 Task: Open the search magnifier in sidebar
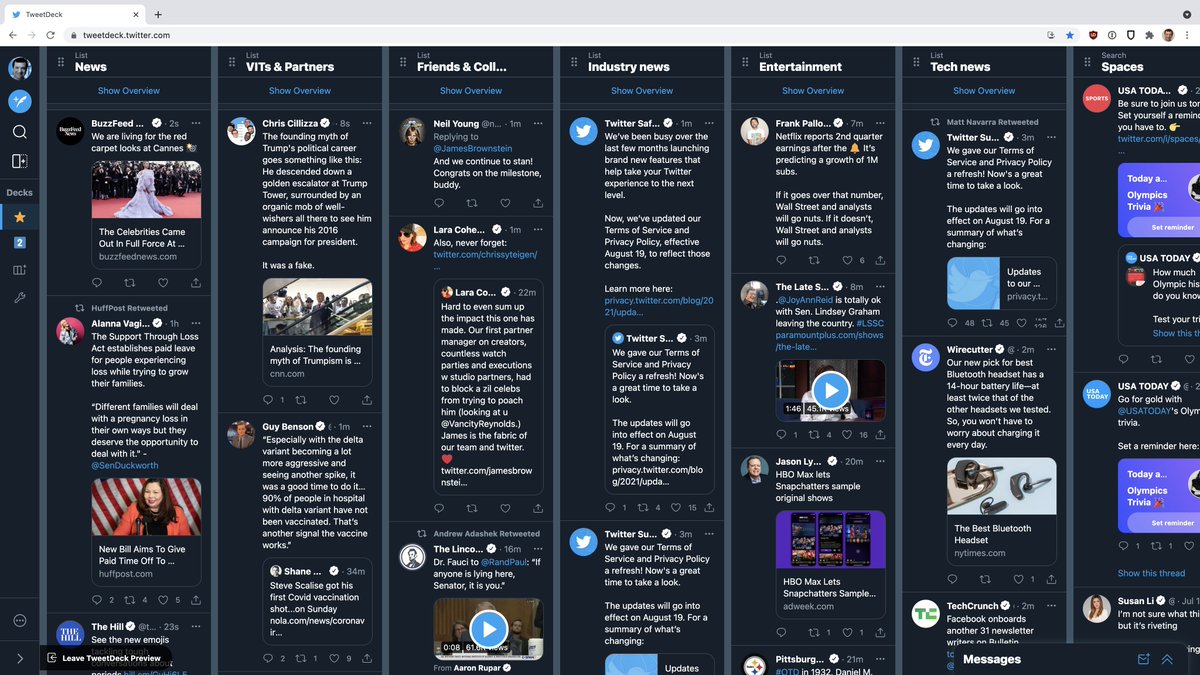(x=20, y=132)
